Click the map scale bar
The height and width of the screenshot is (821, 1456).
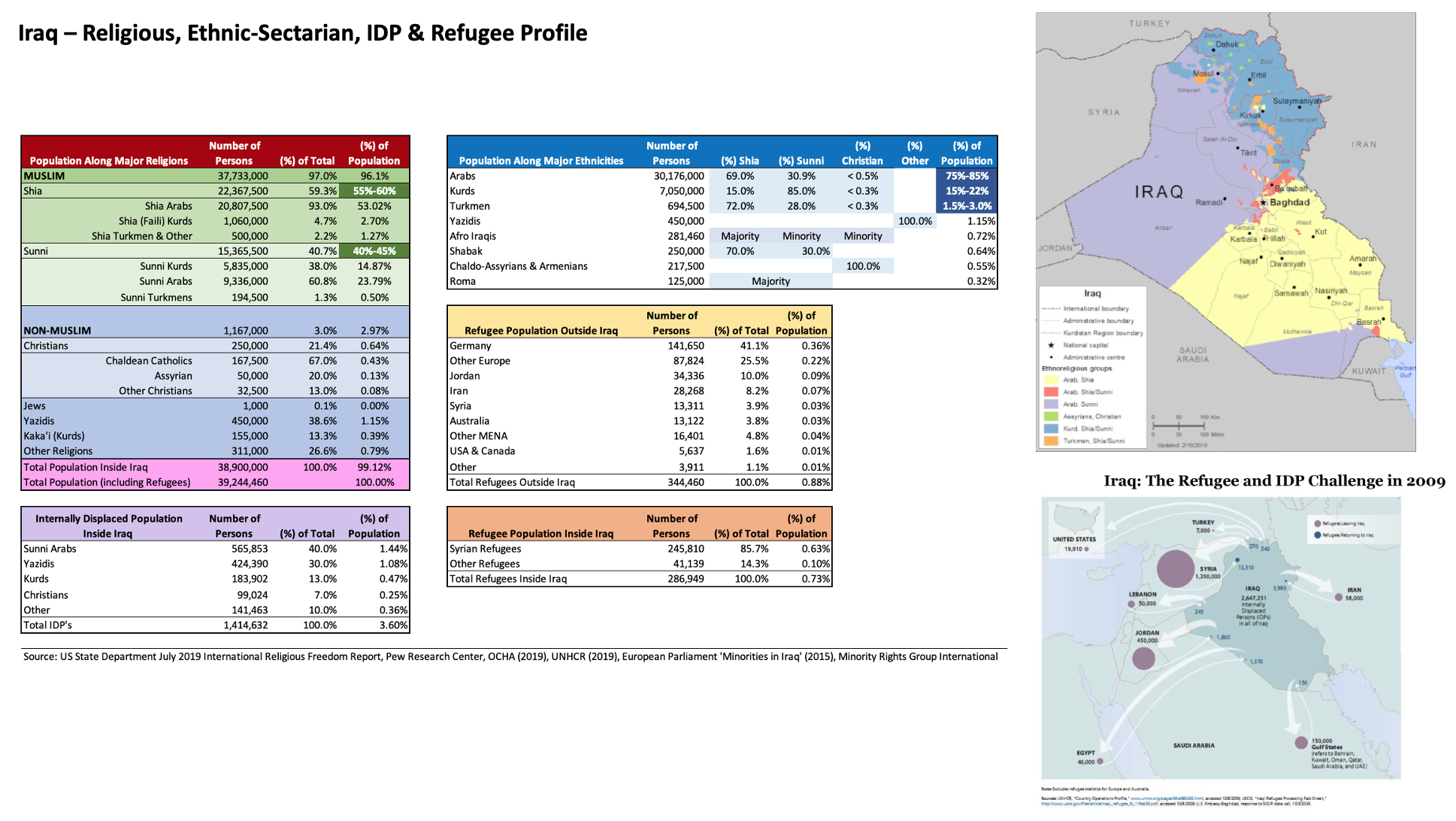tap(1179, 426)
